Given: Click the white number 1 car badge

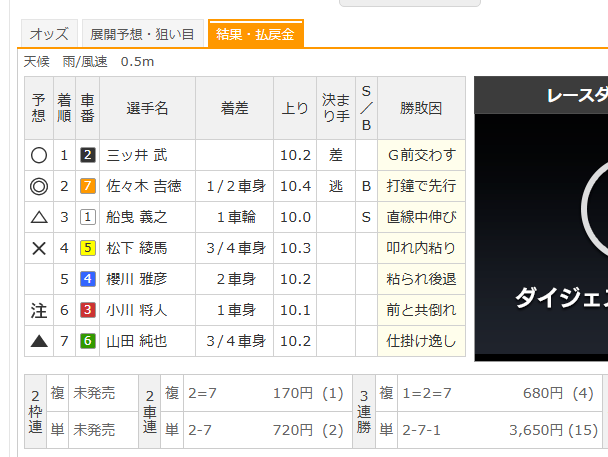Looking at the screenshot, I should (x=88, y=217).
